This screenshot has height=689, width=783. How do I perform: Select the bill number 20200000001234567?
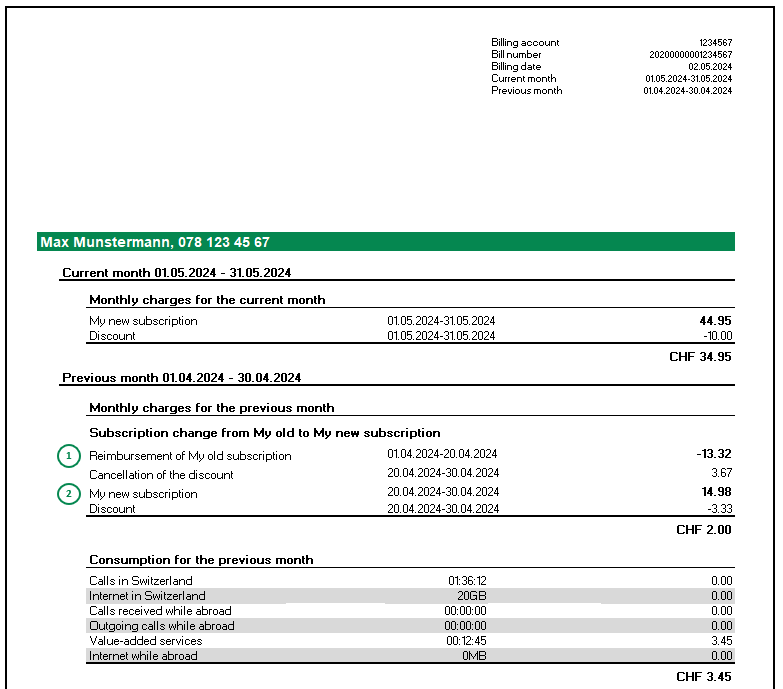click(x=690, y=55)
